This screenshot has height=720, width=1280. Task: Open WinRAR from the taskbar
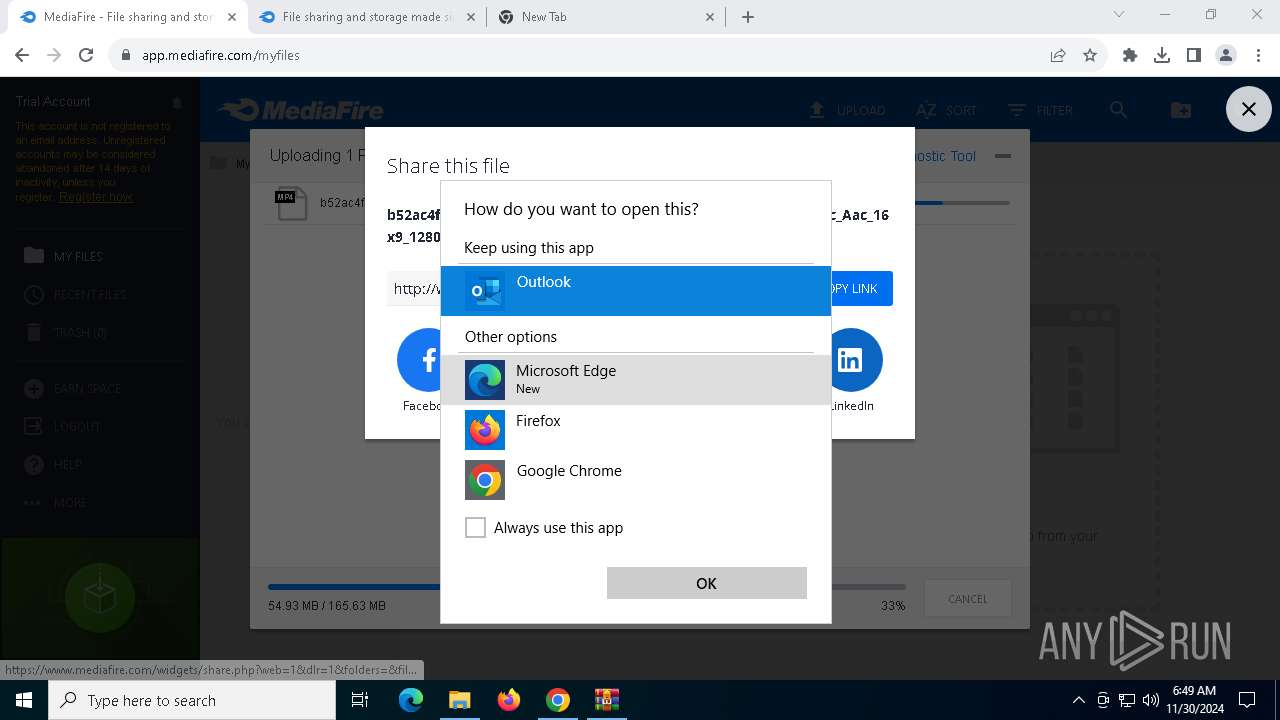point(606,700)
